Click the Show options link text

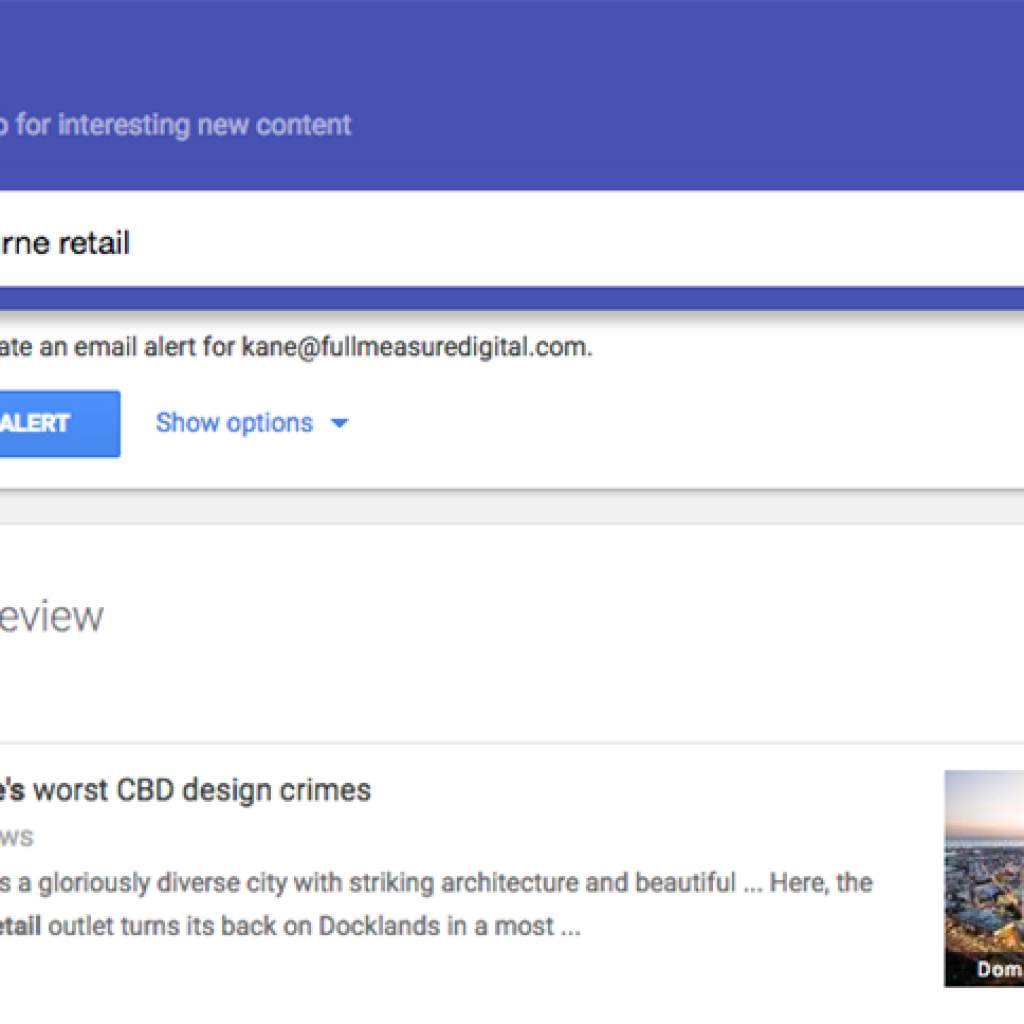click(x=234, y=423)
